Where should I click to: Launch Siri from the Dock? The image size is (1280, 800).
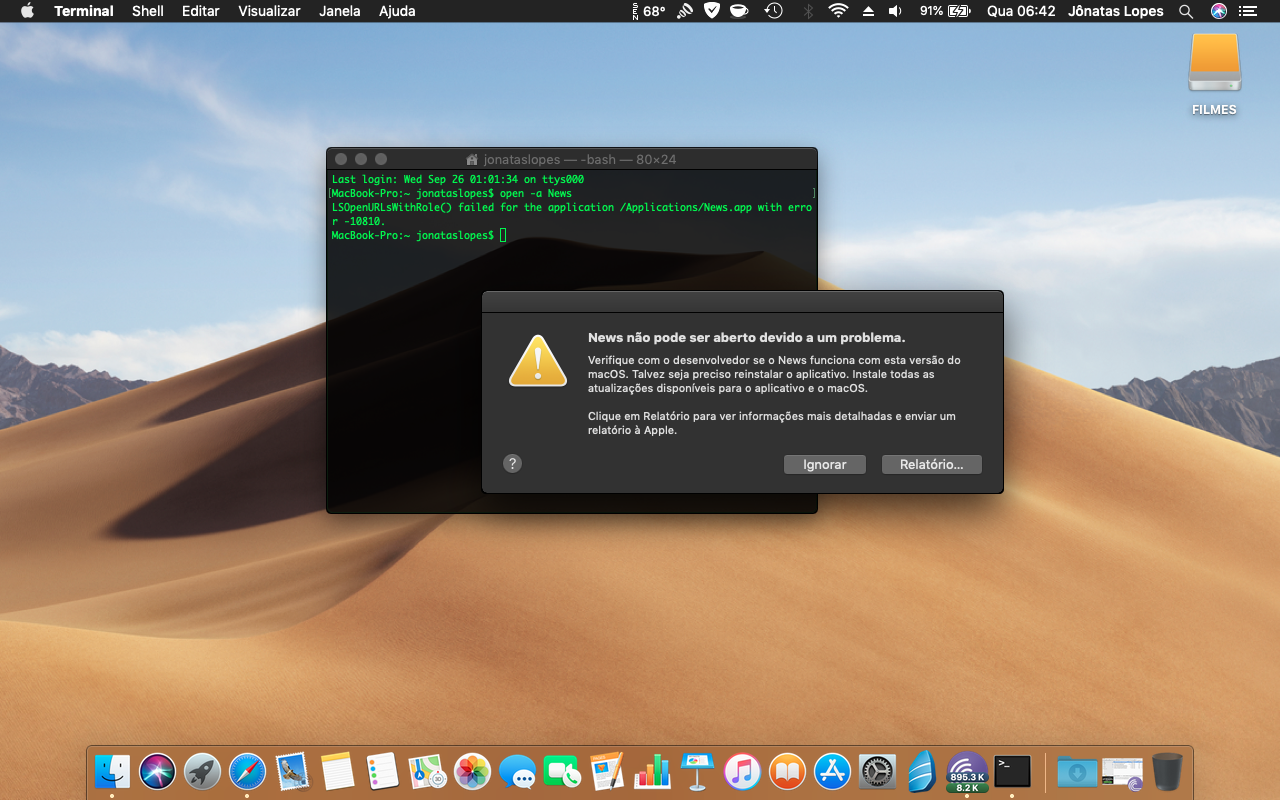point(157,771)
